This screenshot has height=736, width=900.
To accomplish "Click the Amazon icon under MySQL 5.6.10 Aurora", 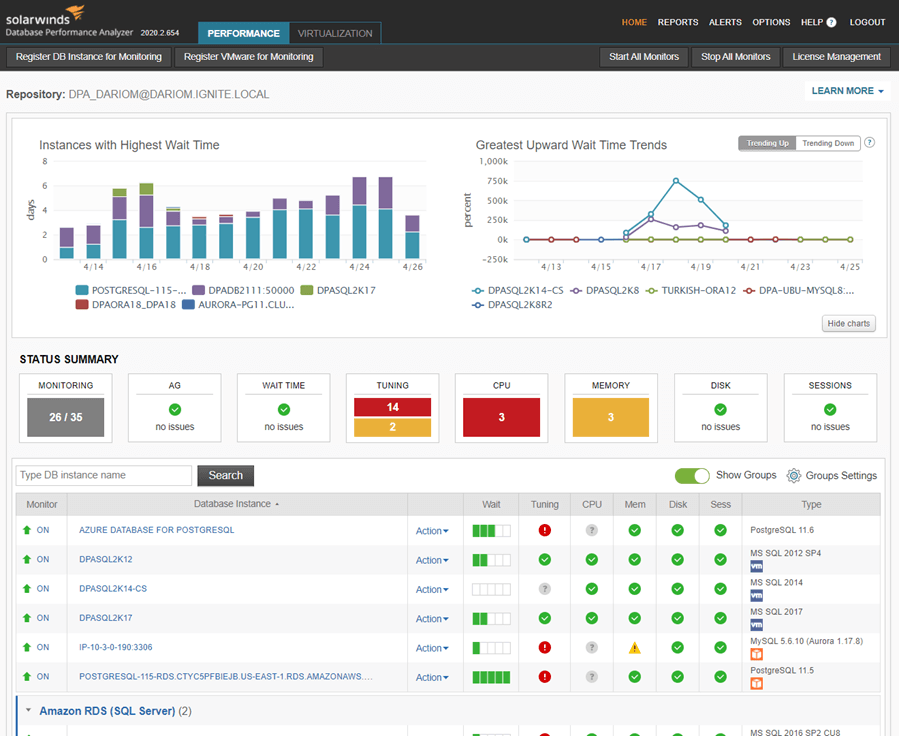I will click(757, 654).
